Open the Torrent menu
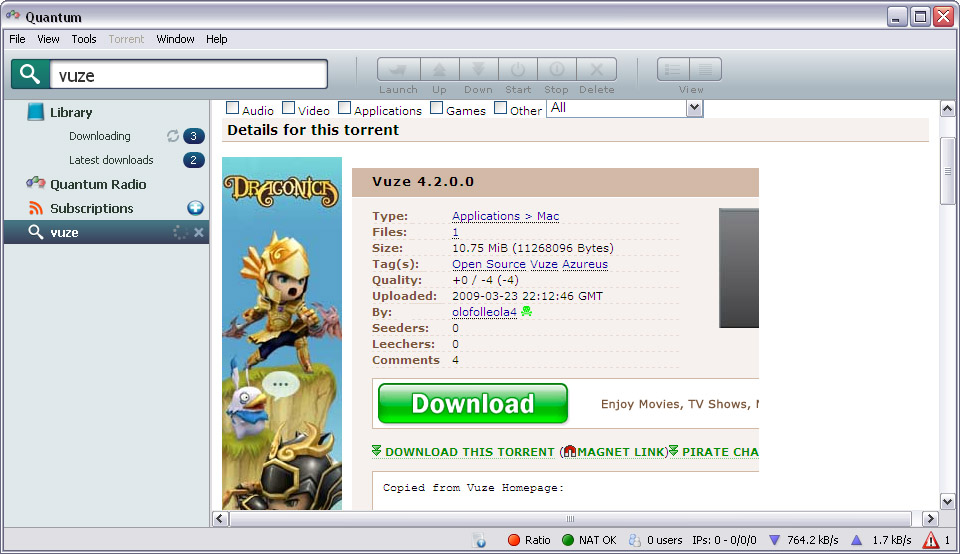 (x=126, y=39)
